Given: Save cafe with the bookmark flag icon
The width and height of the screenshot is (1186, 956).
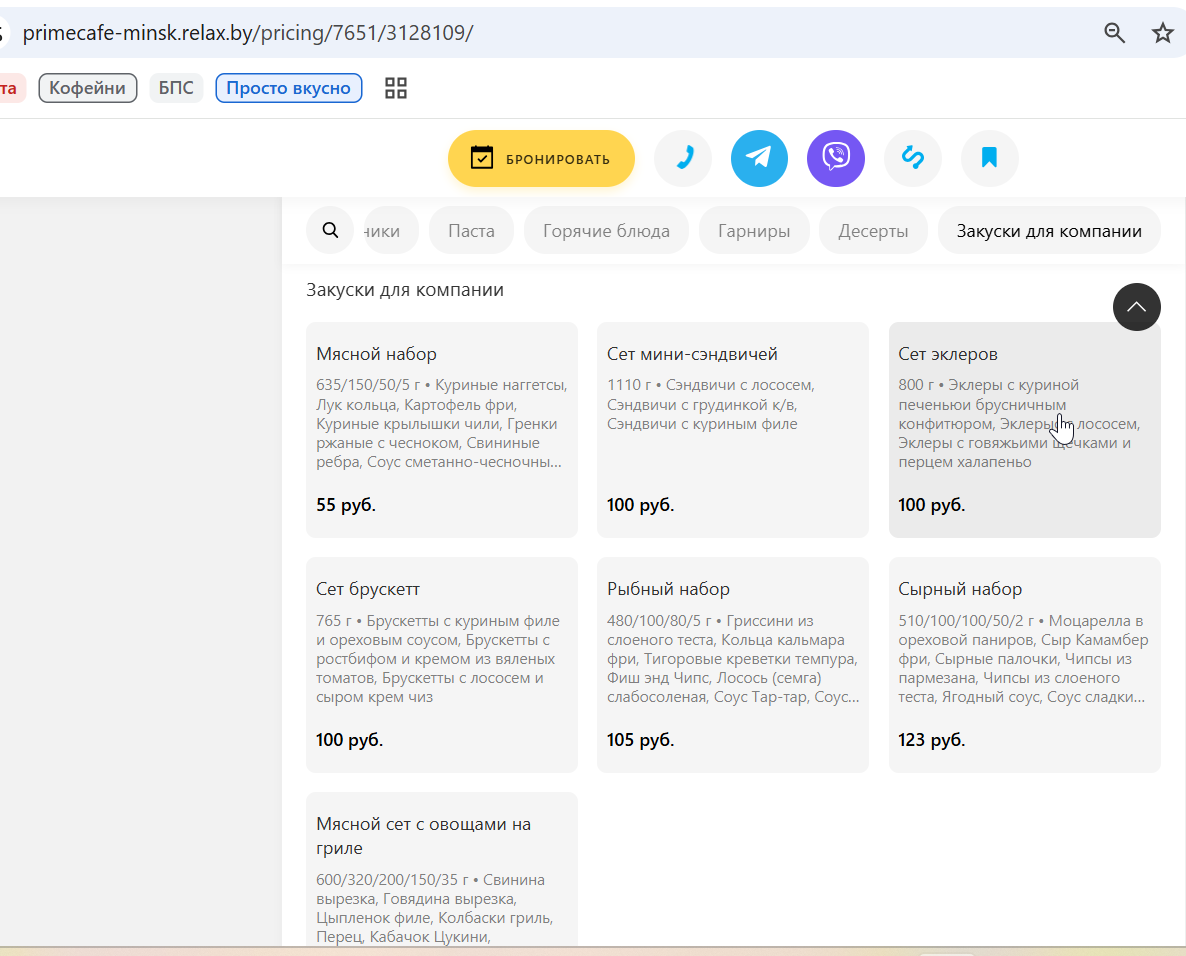Looking at the screenshot, I should pos(989,158).
